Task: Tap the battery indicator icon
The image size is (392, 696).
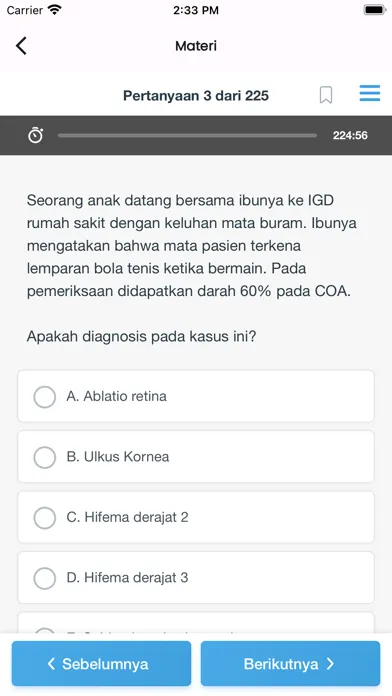Action: tap(374, 10)
